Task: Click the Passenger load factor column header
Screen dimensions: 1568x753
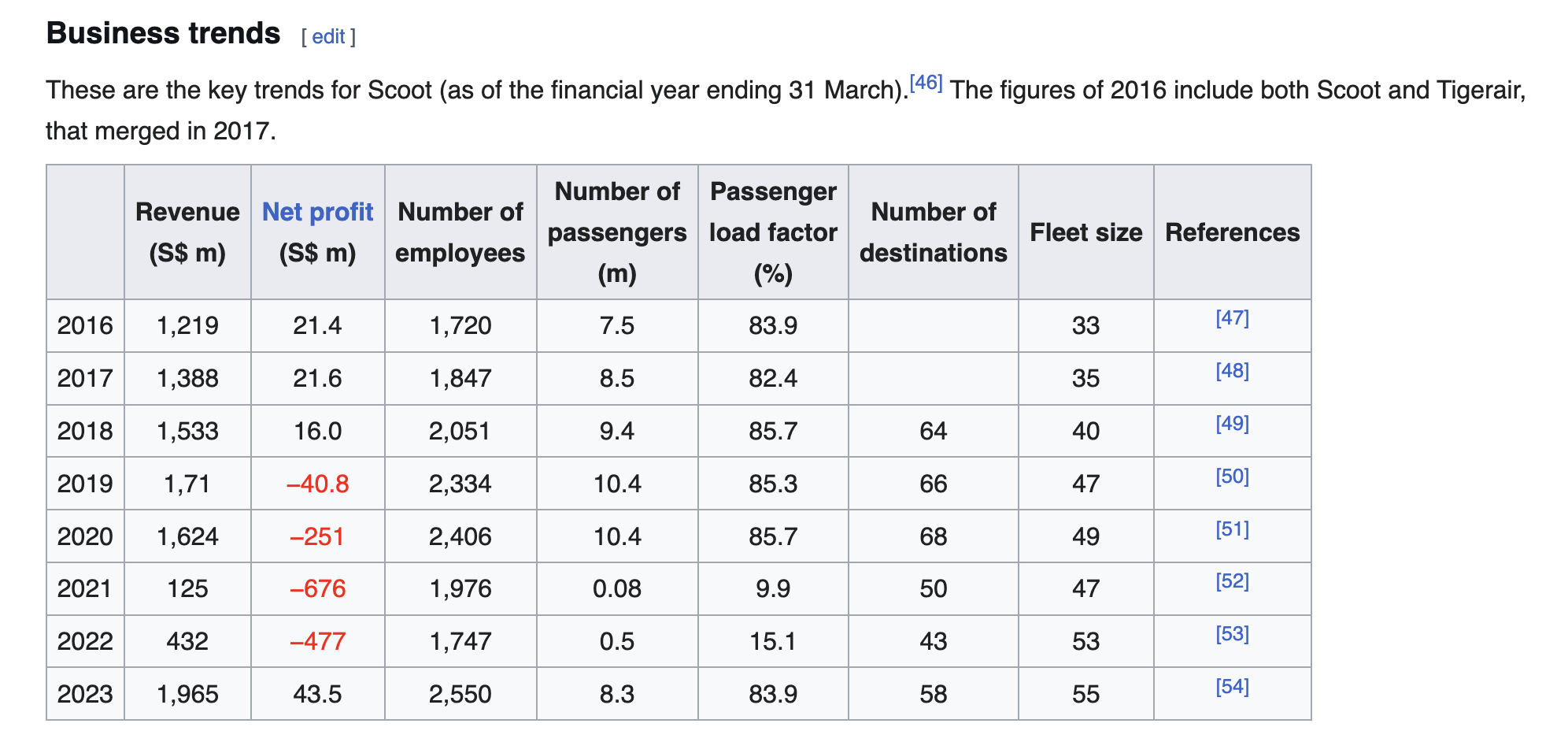Action: pyautogui.click(x=773, y=232)
